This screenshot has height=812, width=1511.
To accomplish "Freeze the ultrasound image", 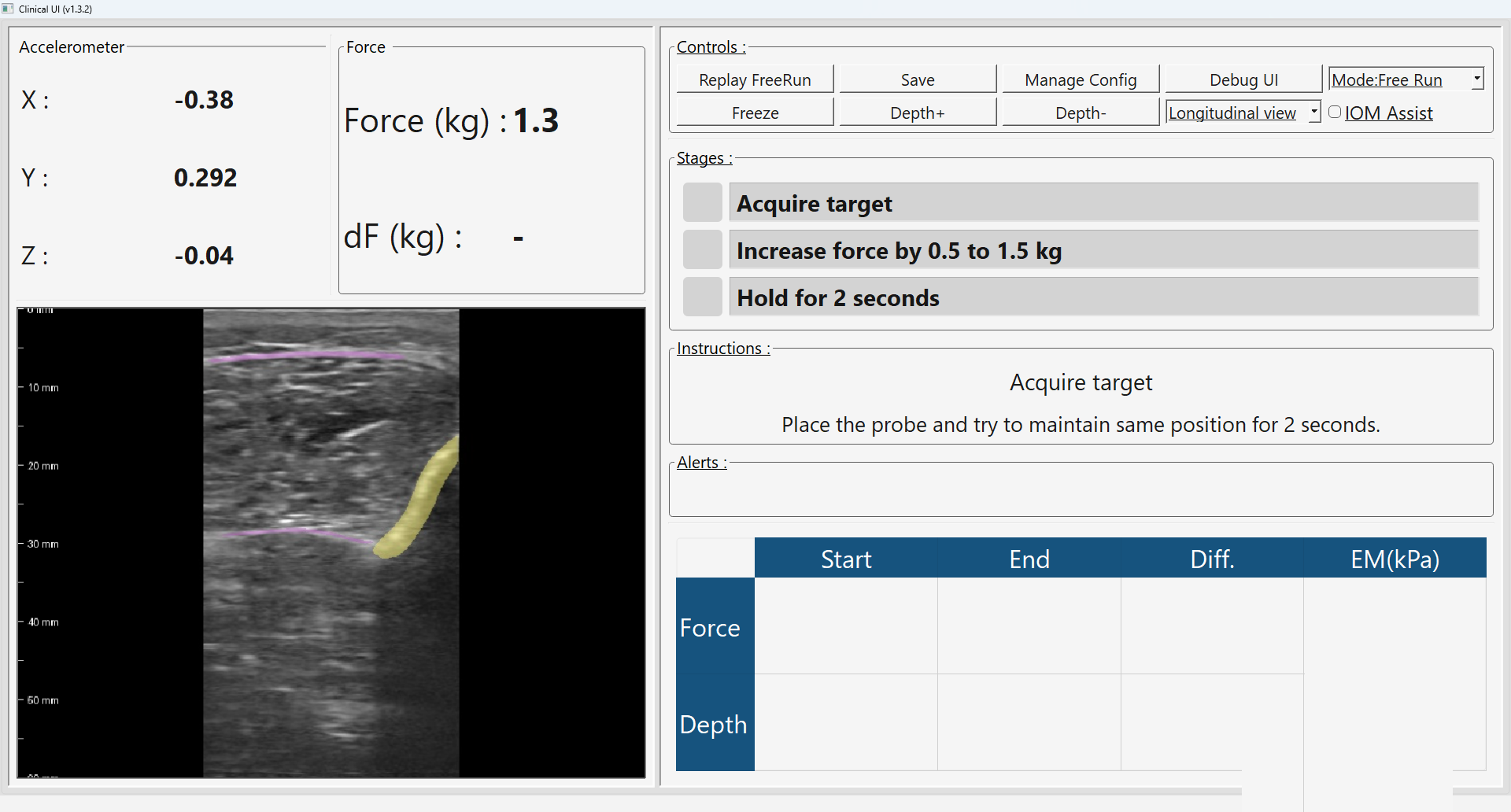I will pos(755,113).
